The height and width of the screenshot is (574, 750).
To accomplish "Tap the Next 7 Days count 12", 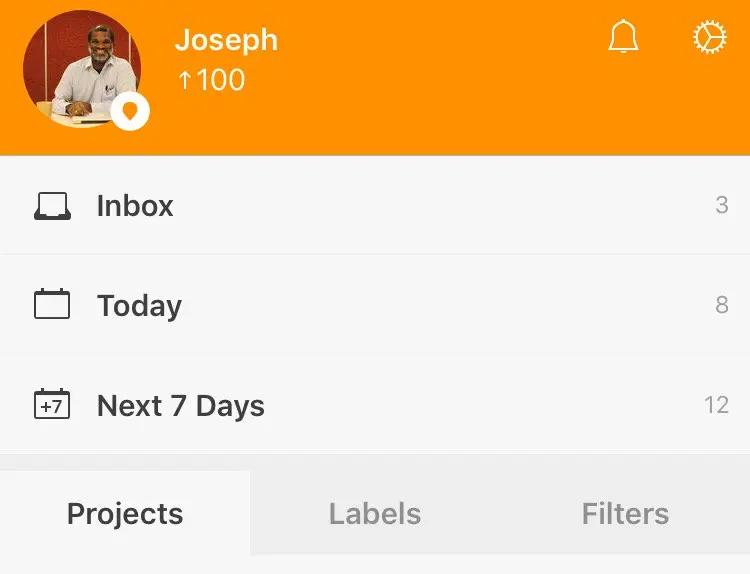I will (x=716, y=405).
